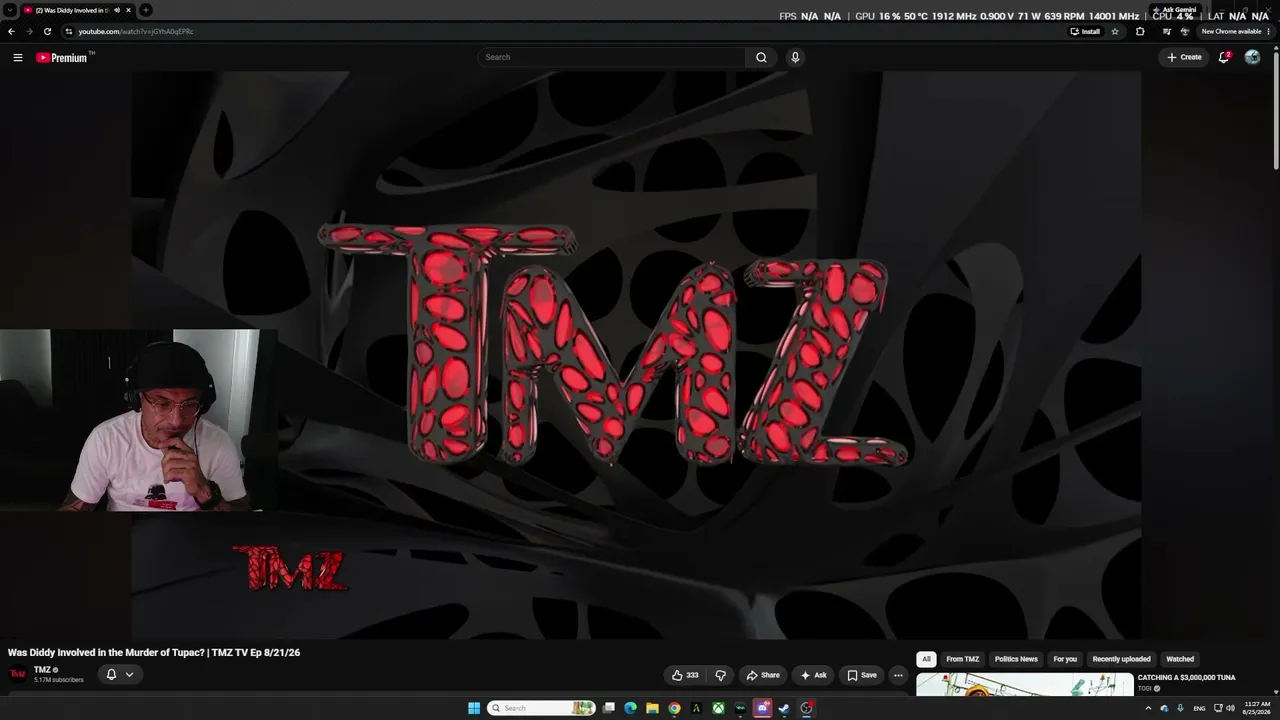This screenshot has width=1280, height=720.
Task: Open Chrome media control icon
Action: coord(1166,31)
